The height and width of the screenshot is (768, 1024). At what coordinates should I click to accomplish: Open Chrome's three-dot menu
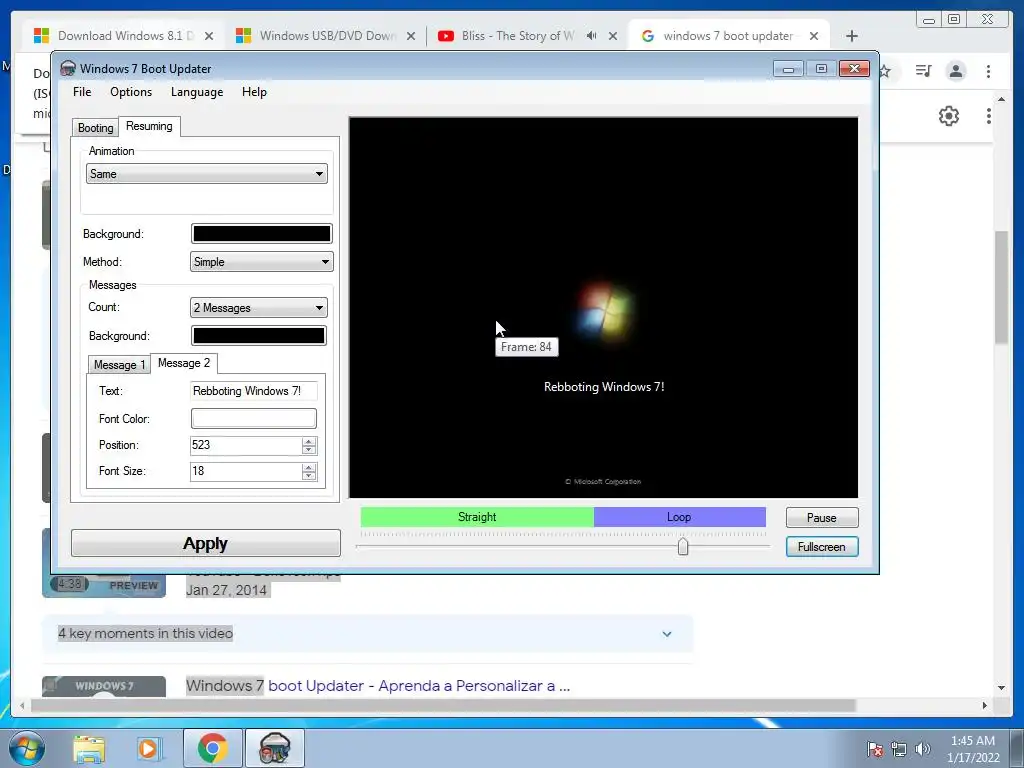click(x=989, y=71)
